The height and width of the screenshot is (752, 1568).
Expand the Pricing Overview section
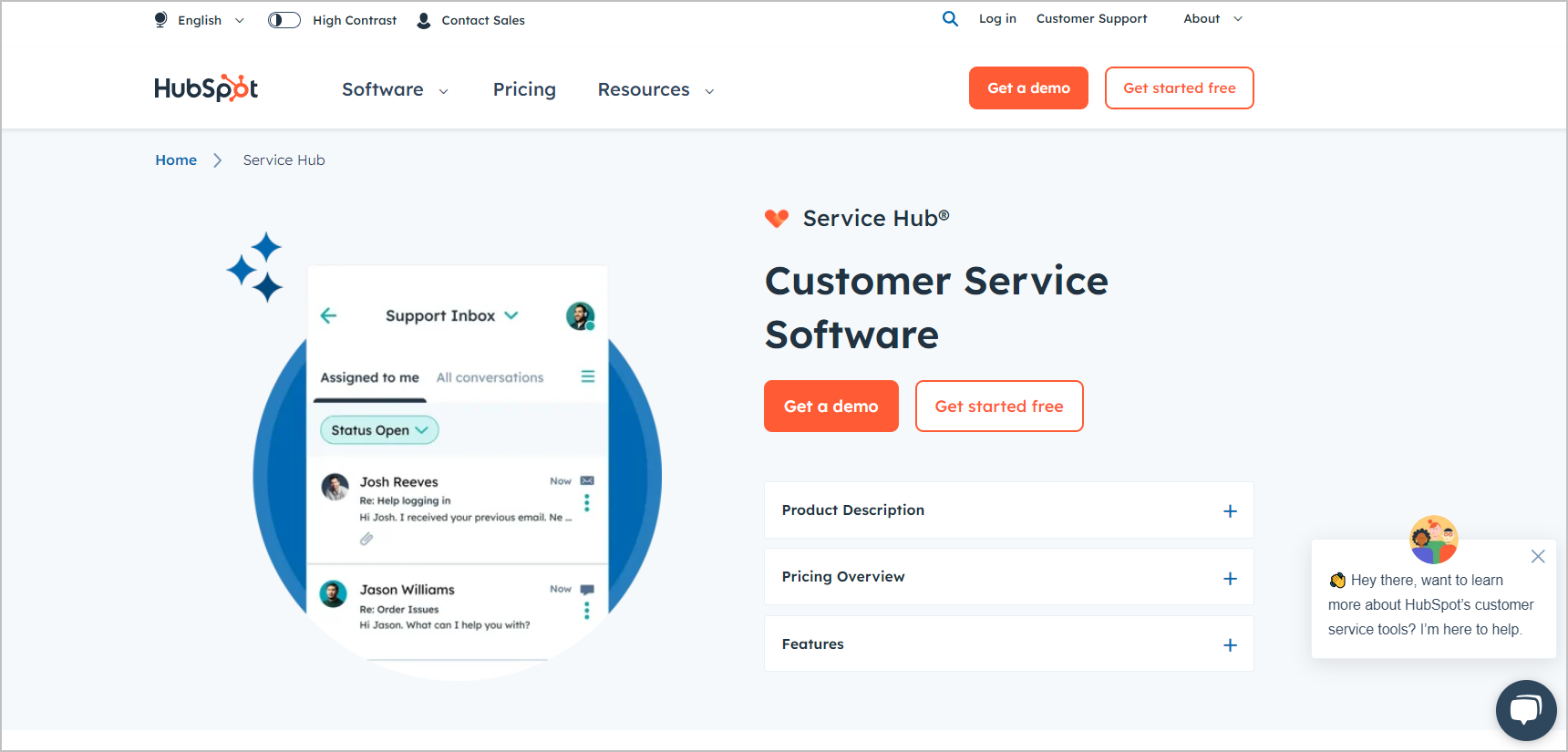tap(1009, 577)
